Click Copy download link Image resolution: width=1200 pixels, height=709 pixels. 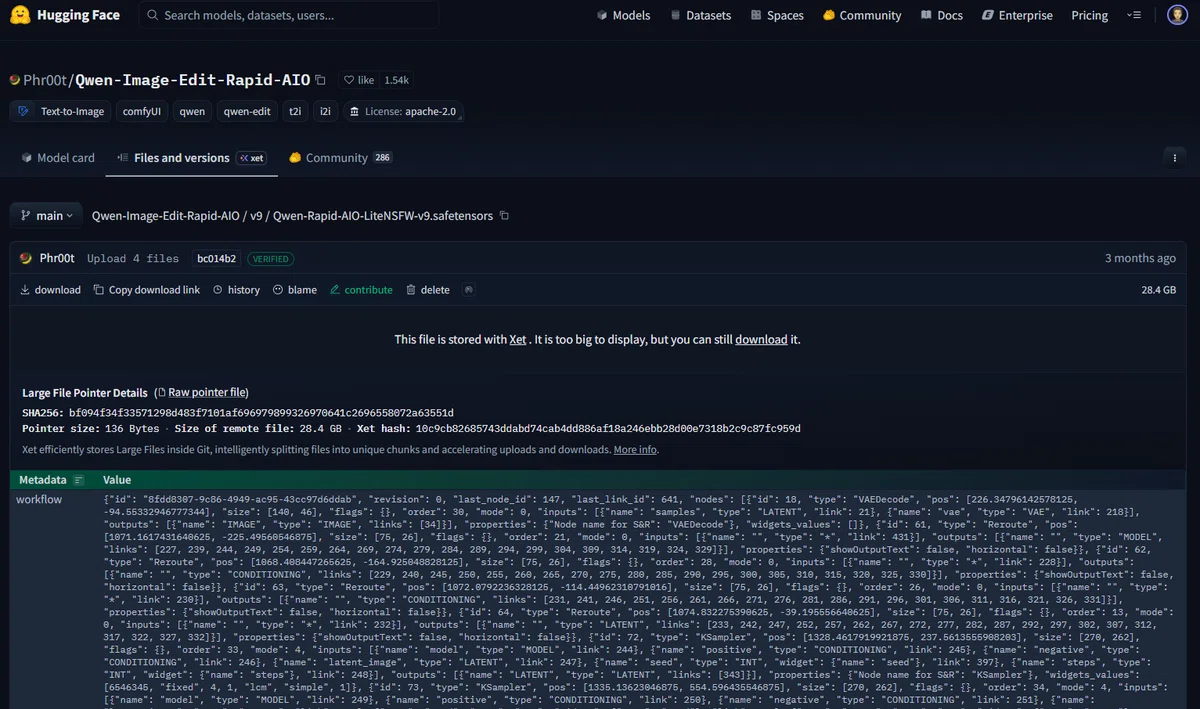[147, 290]
